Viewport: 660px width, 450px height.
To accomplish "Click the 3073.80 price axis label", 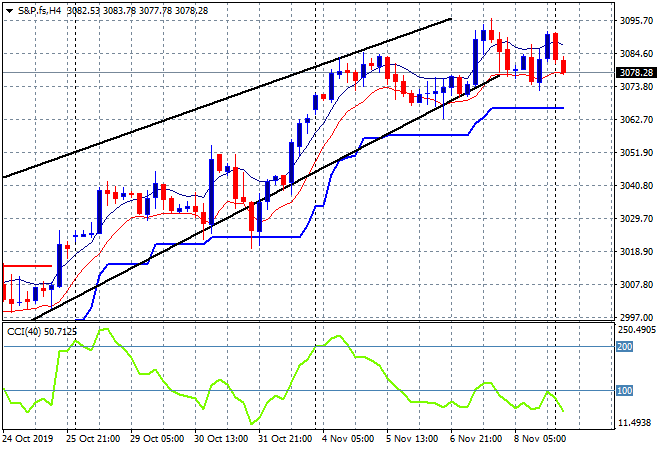I will [x=636, y=87].
